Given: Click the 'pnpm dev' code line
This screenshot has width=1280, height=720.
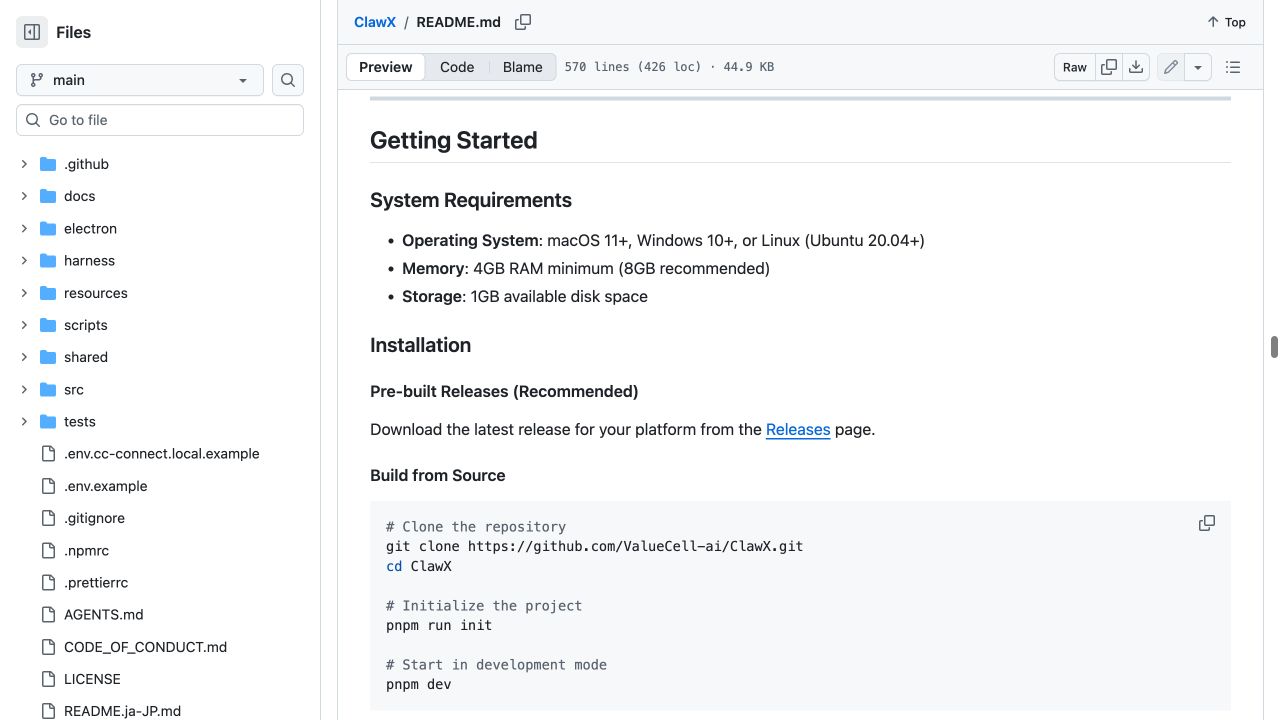Looking at the screenshot, I should (419, 685).
